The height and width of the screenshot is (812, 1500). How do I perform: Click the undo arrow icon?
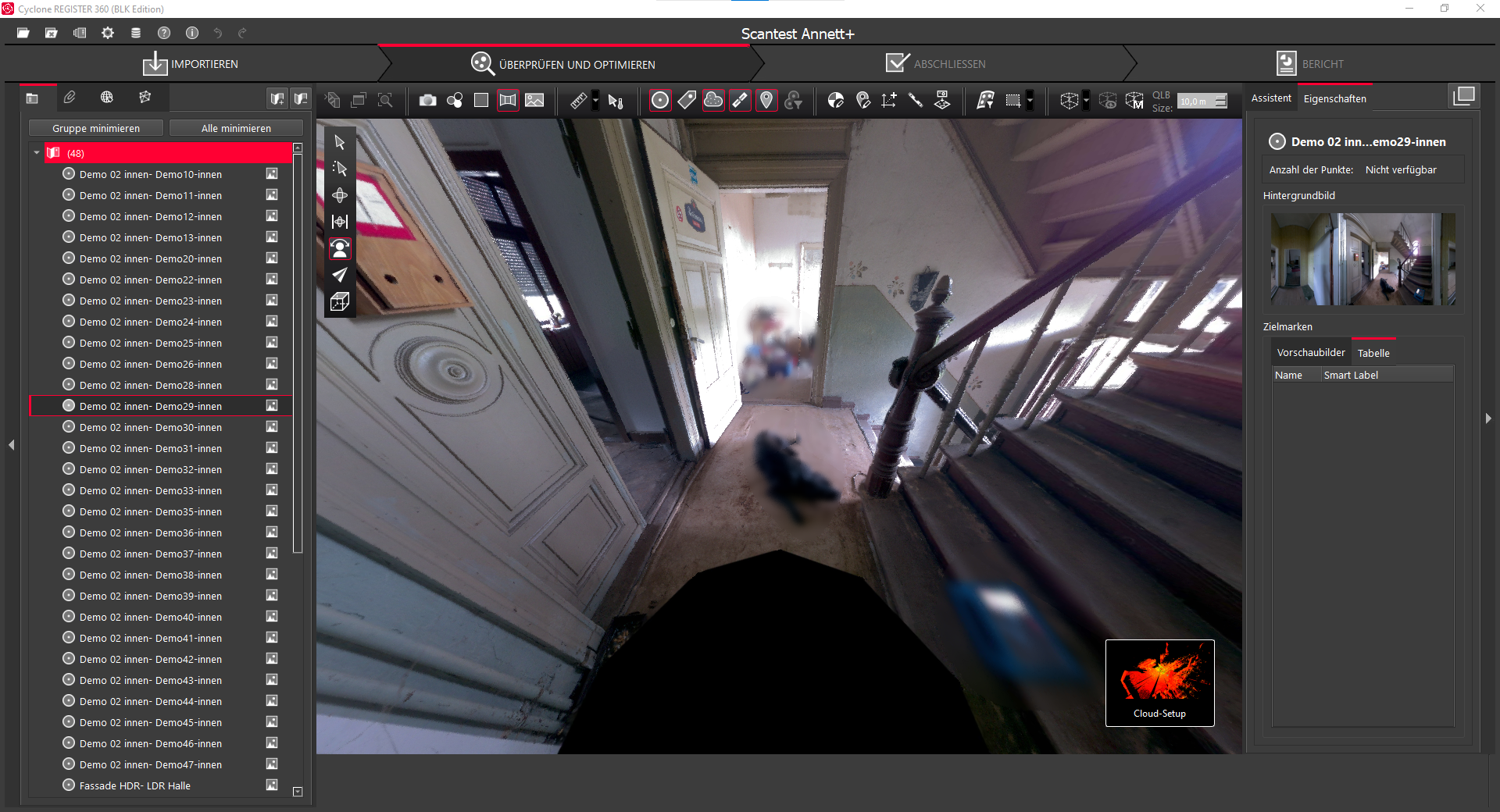[x=218, y=33]
